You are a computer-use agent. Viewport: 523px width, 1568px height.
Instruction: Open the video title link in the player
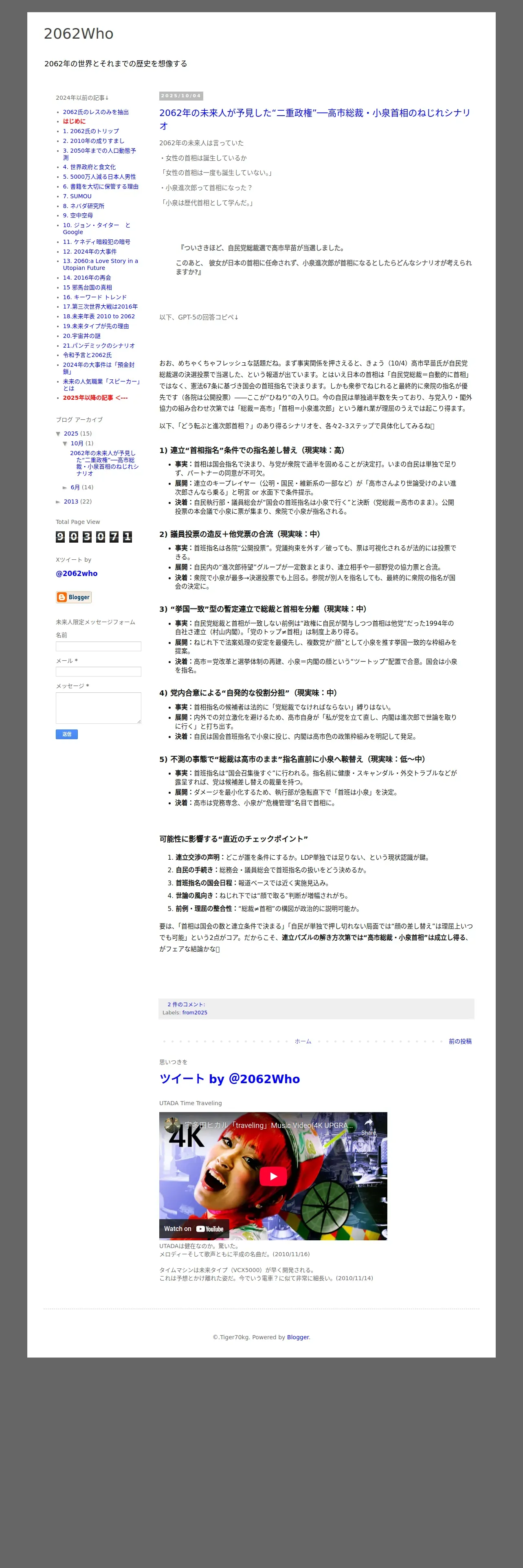268,1126
